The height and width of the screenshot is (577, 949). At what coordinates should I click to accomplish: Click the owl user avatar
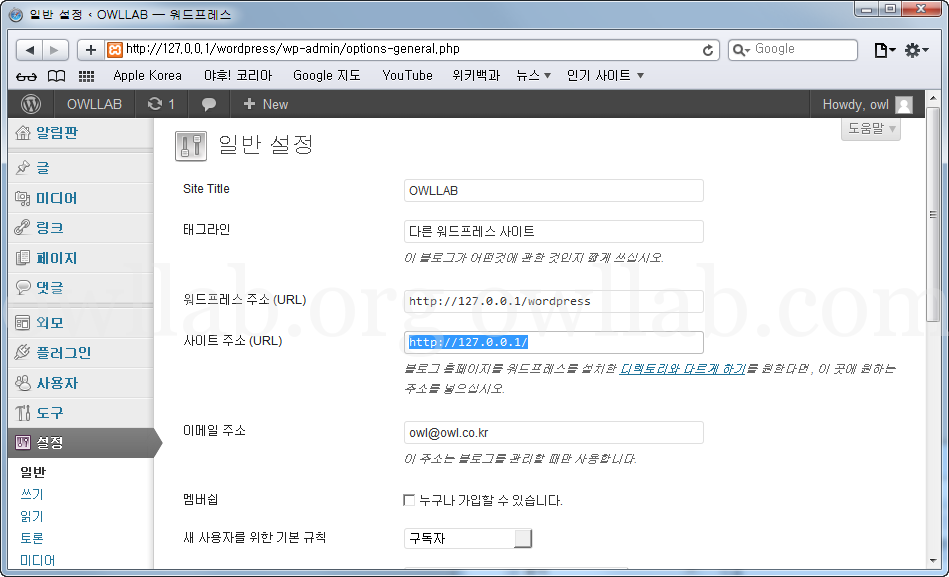coord(904,105)
